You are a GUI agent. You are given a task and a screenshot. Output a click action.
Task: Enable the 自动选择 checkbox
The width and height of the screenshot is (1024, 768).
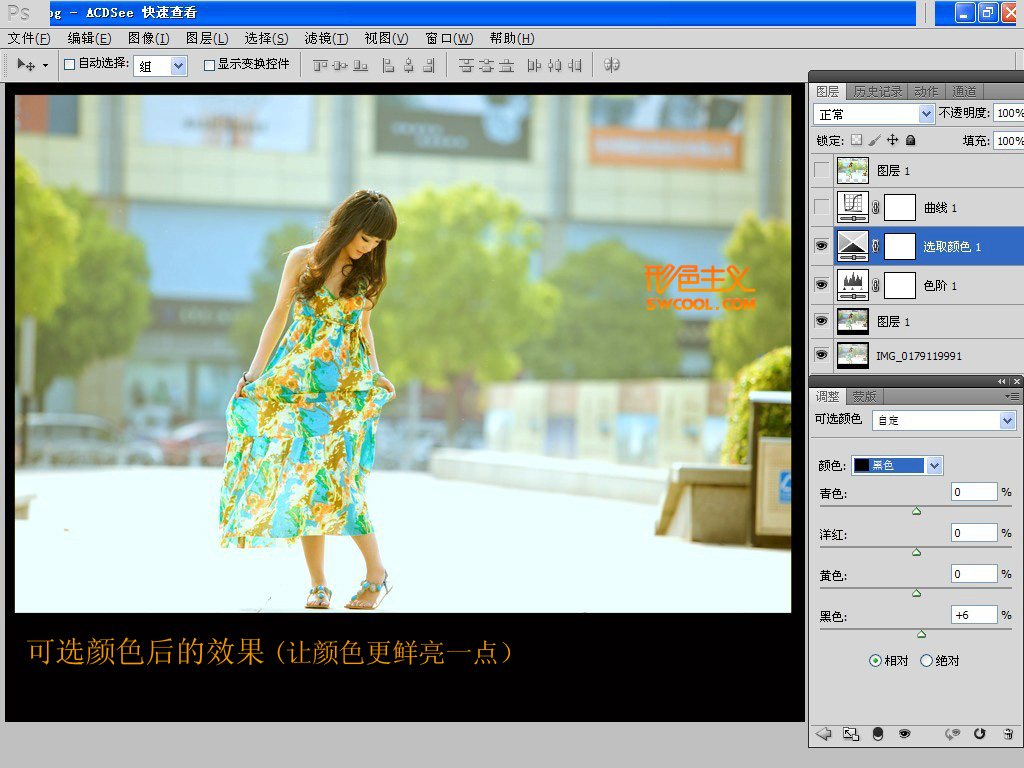click(70, 65)
